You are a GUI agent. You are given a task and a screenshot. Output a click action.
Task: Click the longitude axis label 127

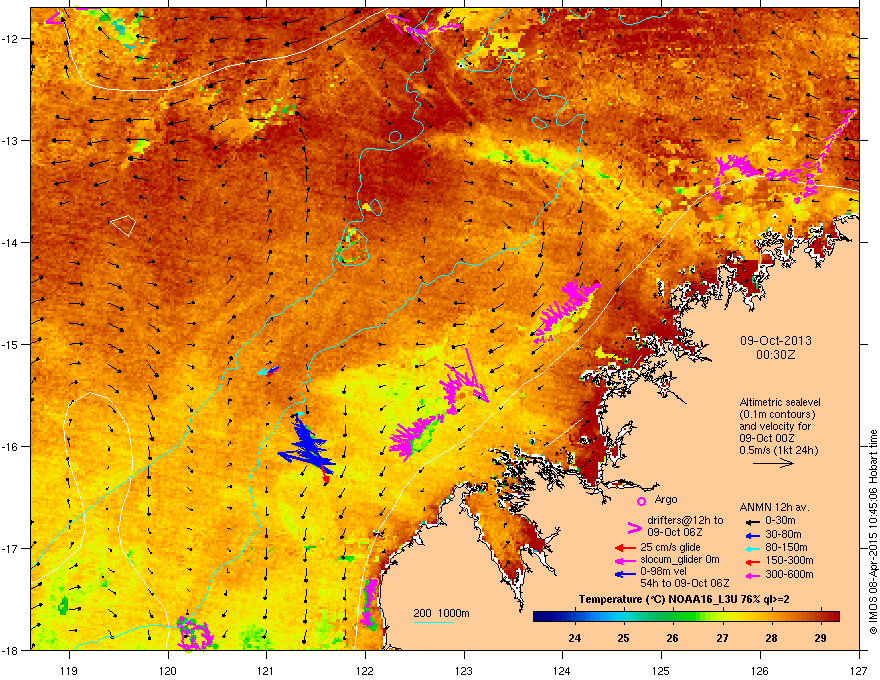[859, 670]
